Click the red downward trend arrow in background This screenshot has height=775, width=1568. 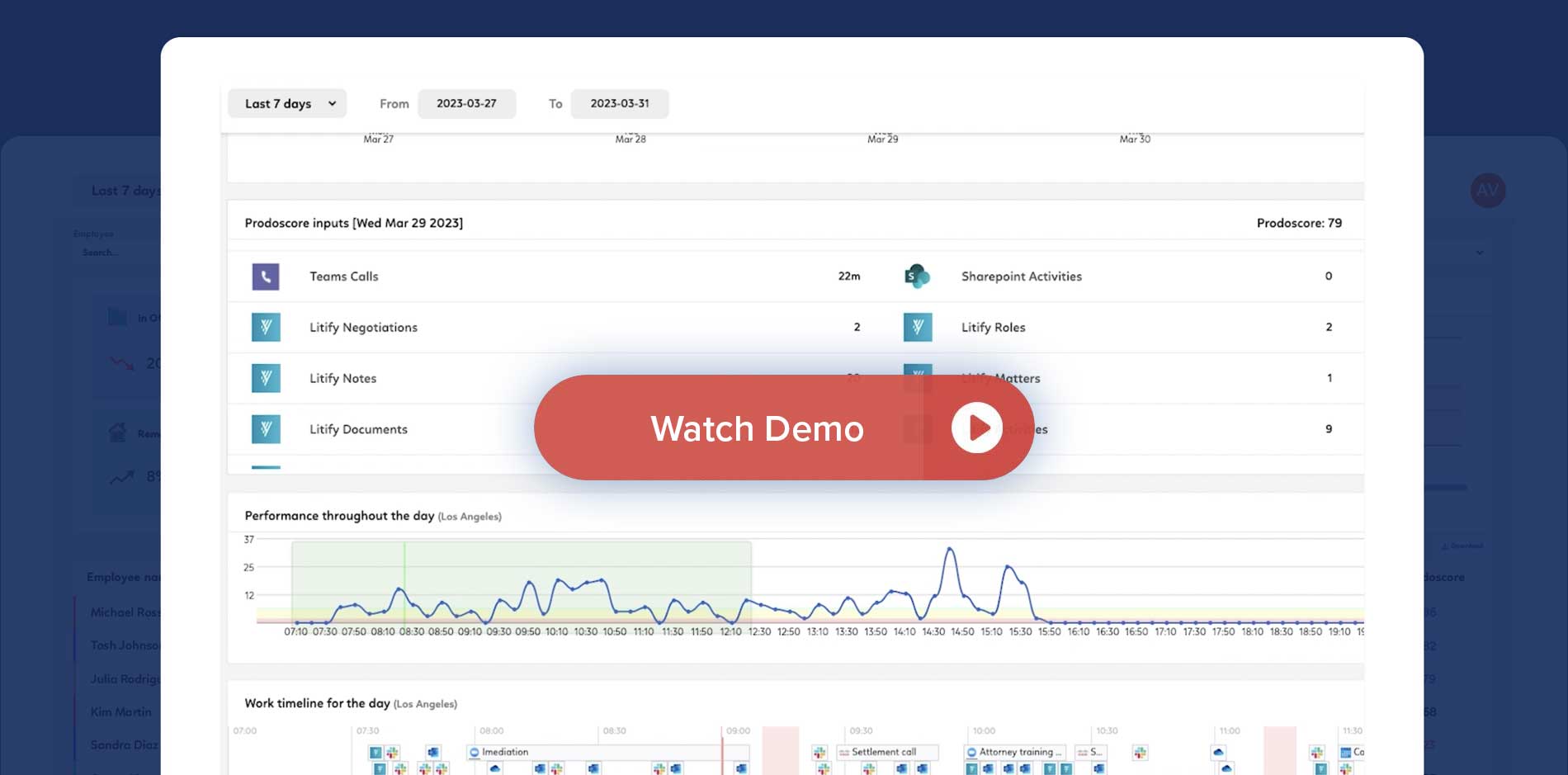pyautogui.click(x=122, y=363)
